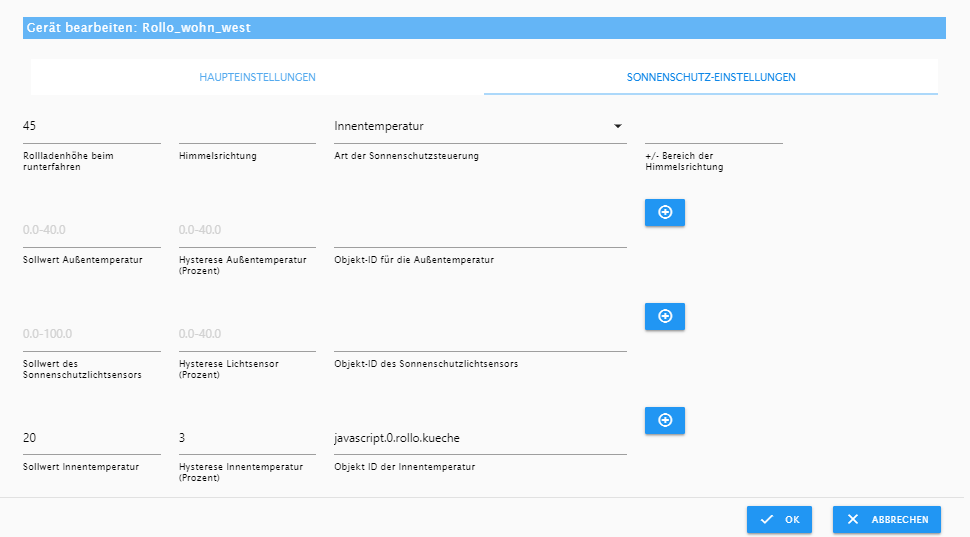Open the Art der Sonnenschutzsteuerung dropdown
The height and width of the screenshot is (537, 970).
point(480,126)
